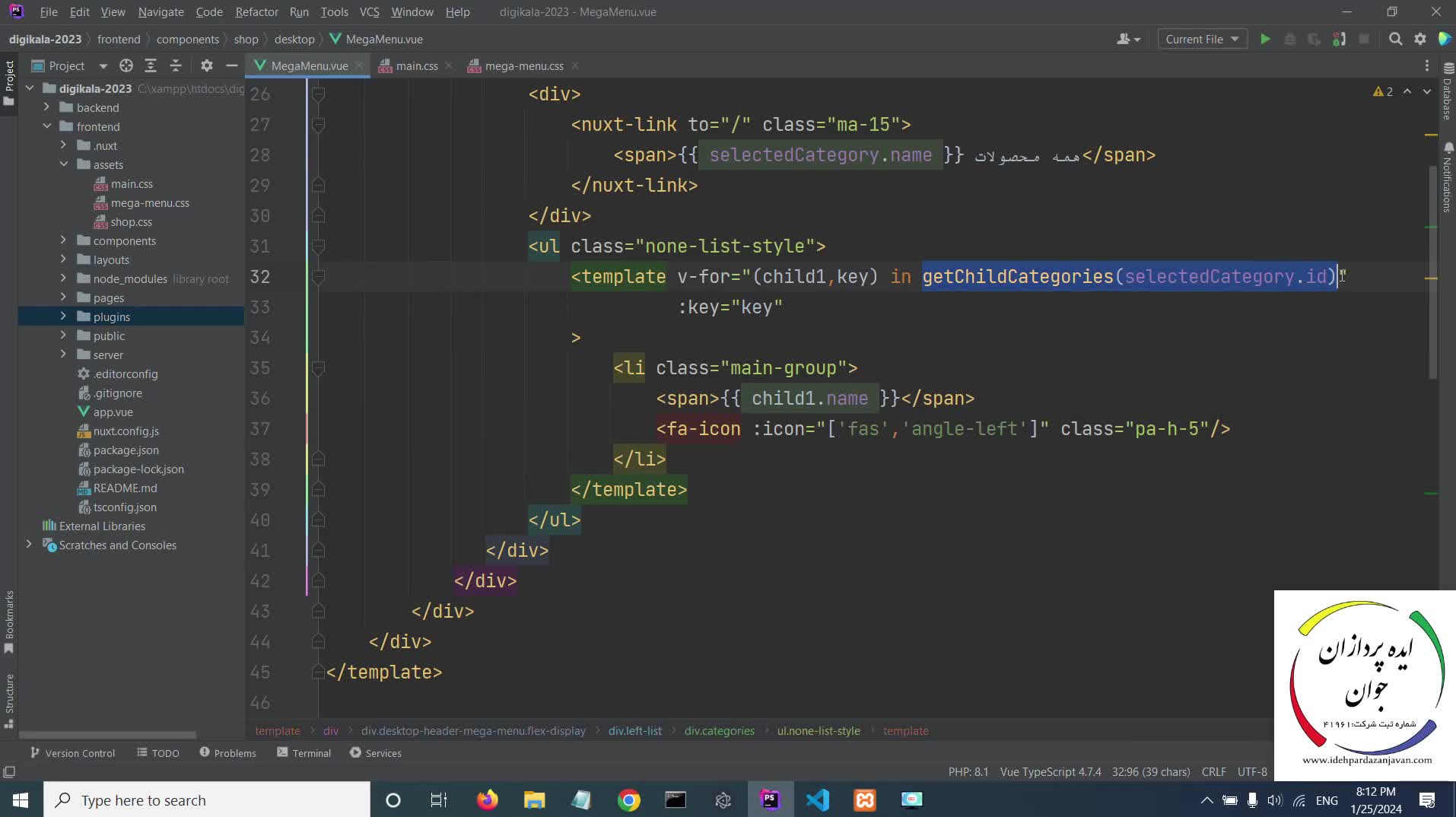Click Collapse All icon in Project panel
This screenshot has height=817, width=1456.
click(x=176, y=65)
